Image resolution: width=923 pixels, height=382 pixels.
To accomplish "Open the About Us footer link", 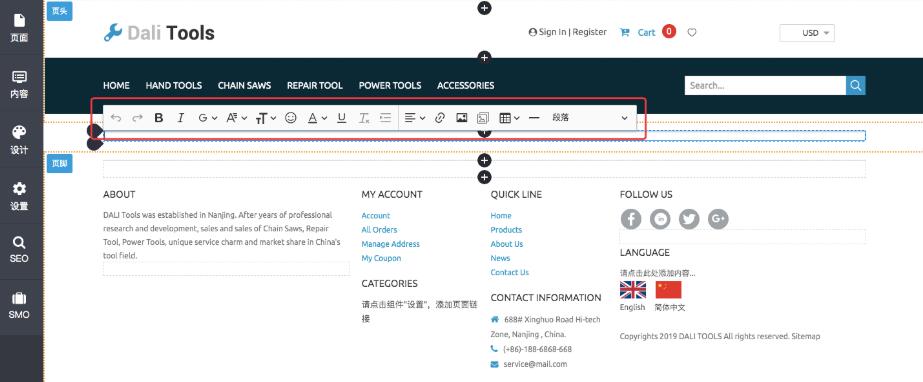I will point(507,244).
